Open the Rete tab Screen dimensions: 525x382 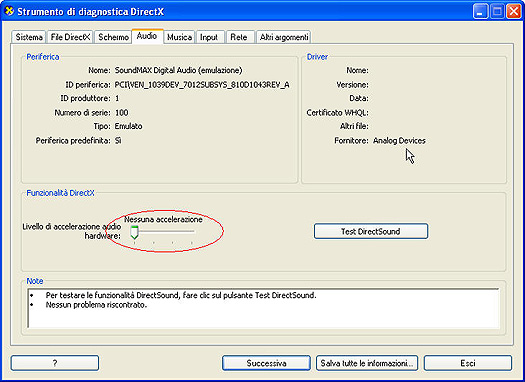point(239,37)
